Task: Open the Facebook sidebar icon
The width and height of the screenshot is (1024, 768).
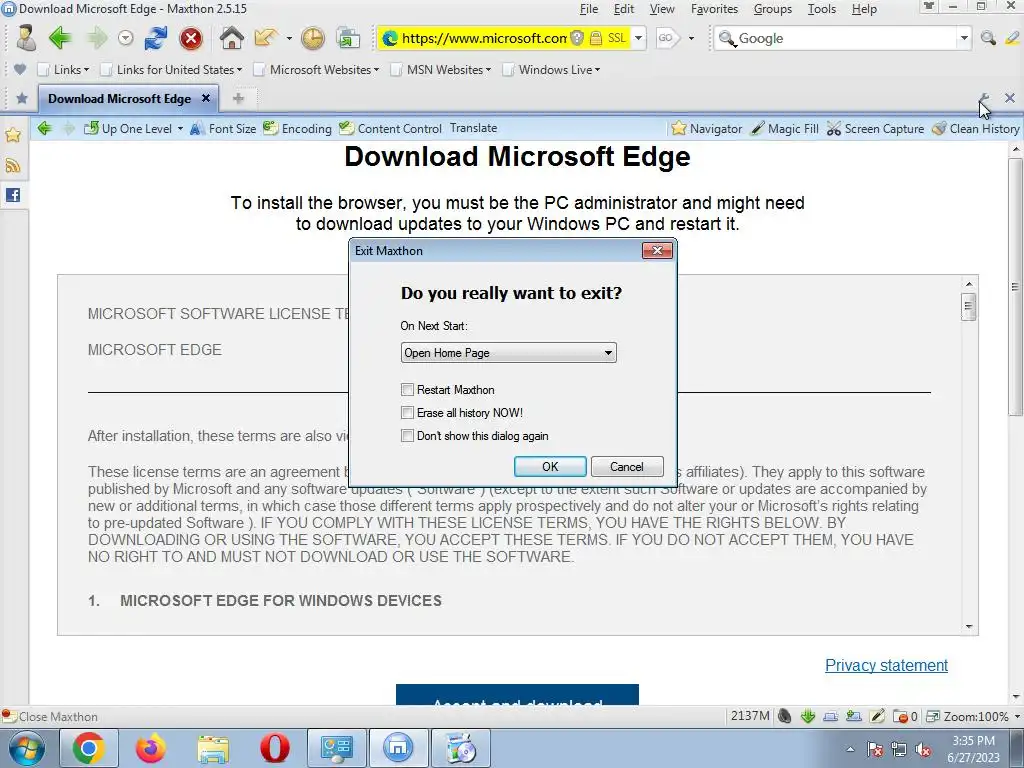Action: pos(13,195)
